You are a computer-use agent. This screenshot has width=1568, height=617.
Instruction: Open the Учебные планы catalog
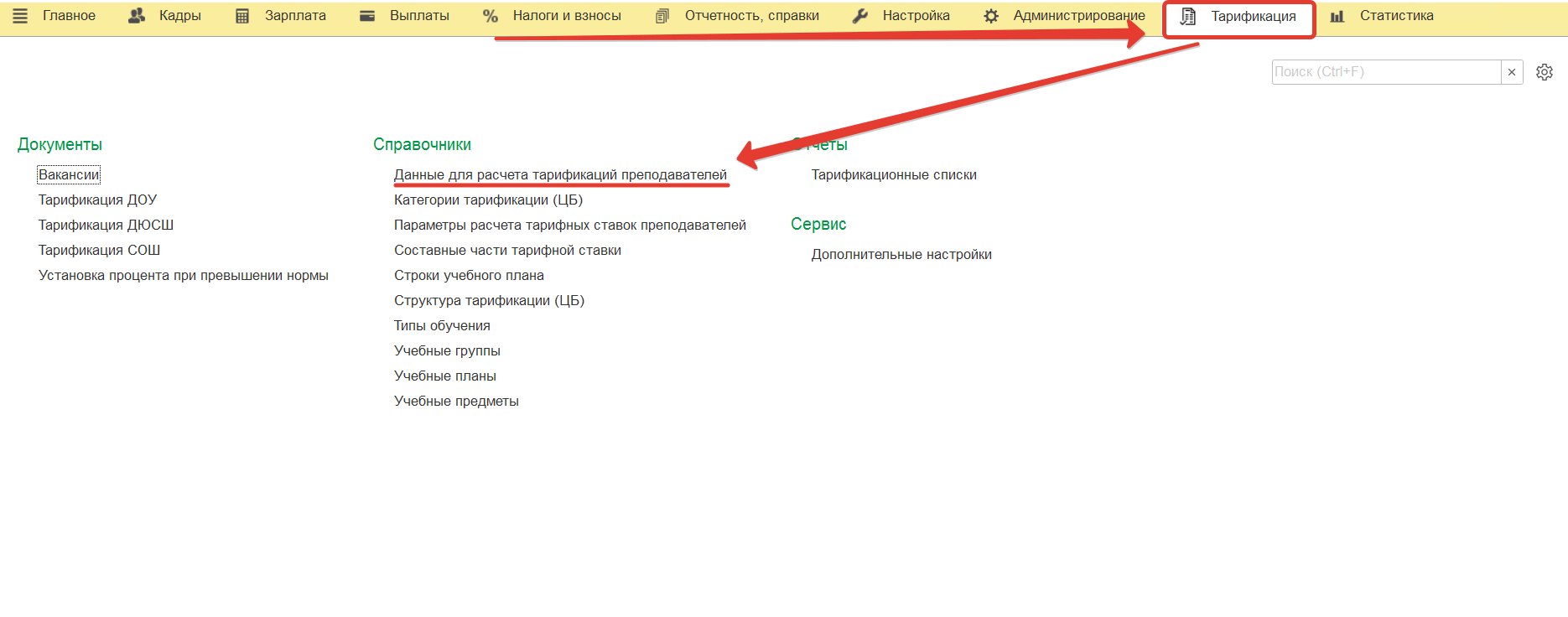444,376
